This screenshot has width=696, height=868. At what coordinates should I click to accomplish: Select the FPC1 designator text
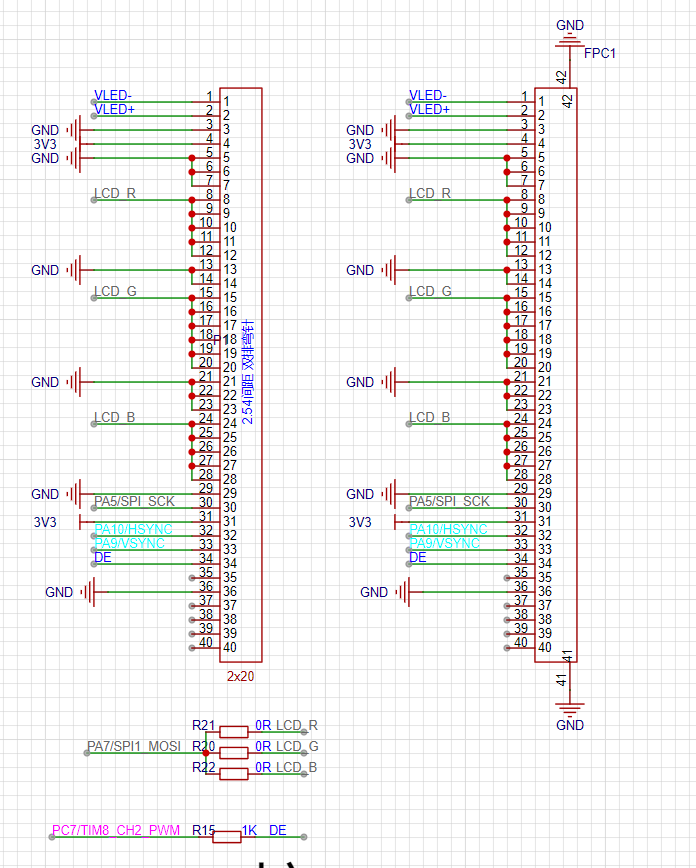click(x=600, y=53)
